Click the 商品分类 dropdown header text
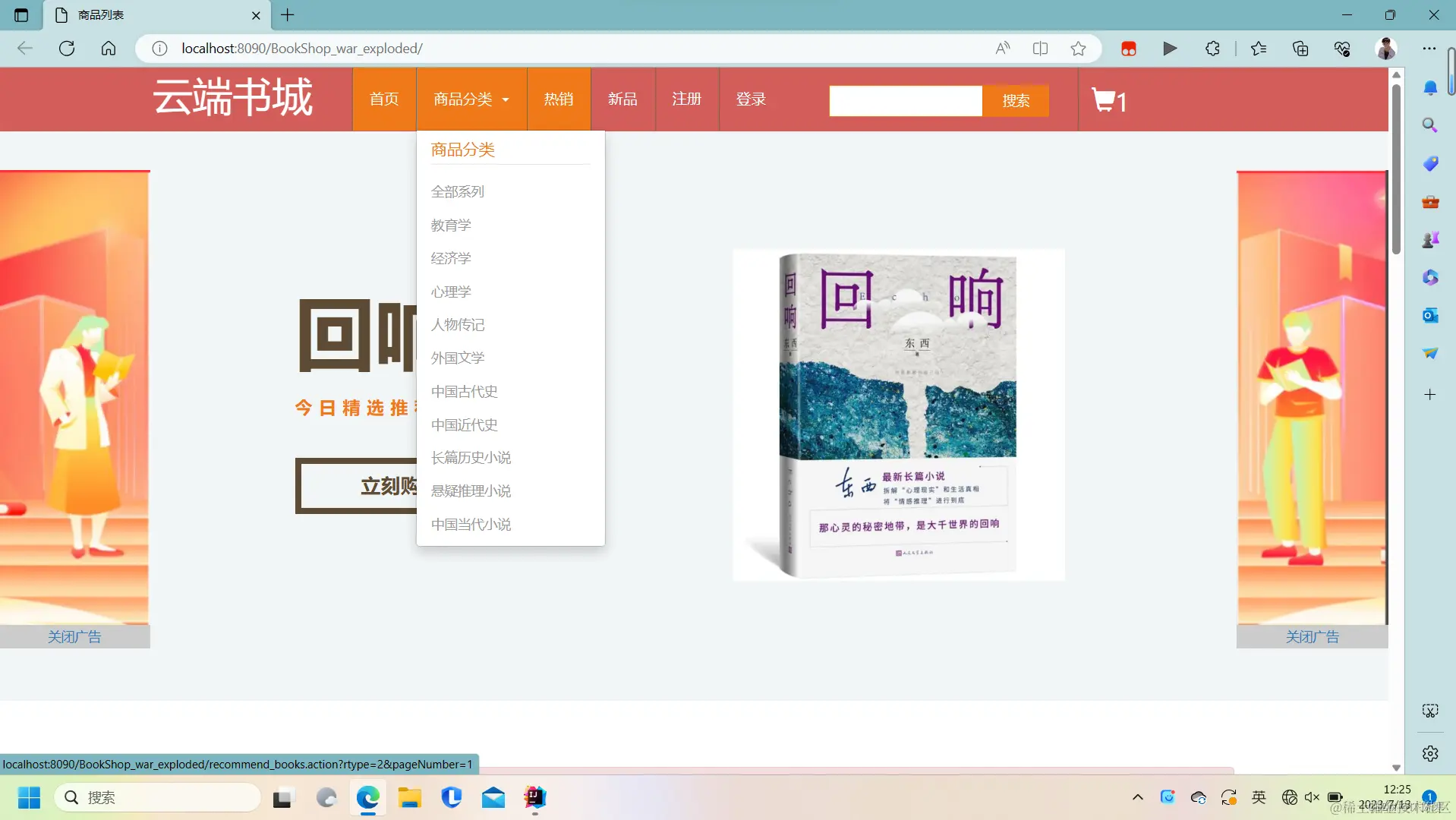The height and width of the screenshot is (820, 1456). point(463,150)
